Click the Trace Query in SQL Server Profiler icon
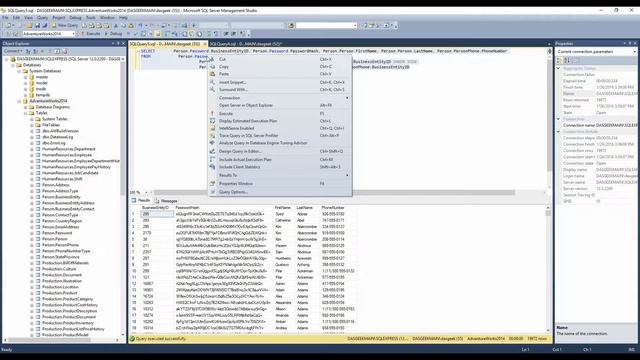The height and width of the screenshot is (360, 640). click(x=212, y=136)
